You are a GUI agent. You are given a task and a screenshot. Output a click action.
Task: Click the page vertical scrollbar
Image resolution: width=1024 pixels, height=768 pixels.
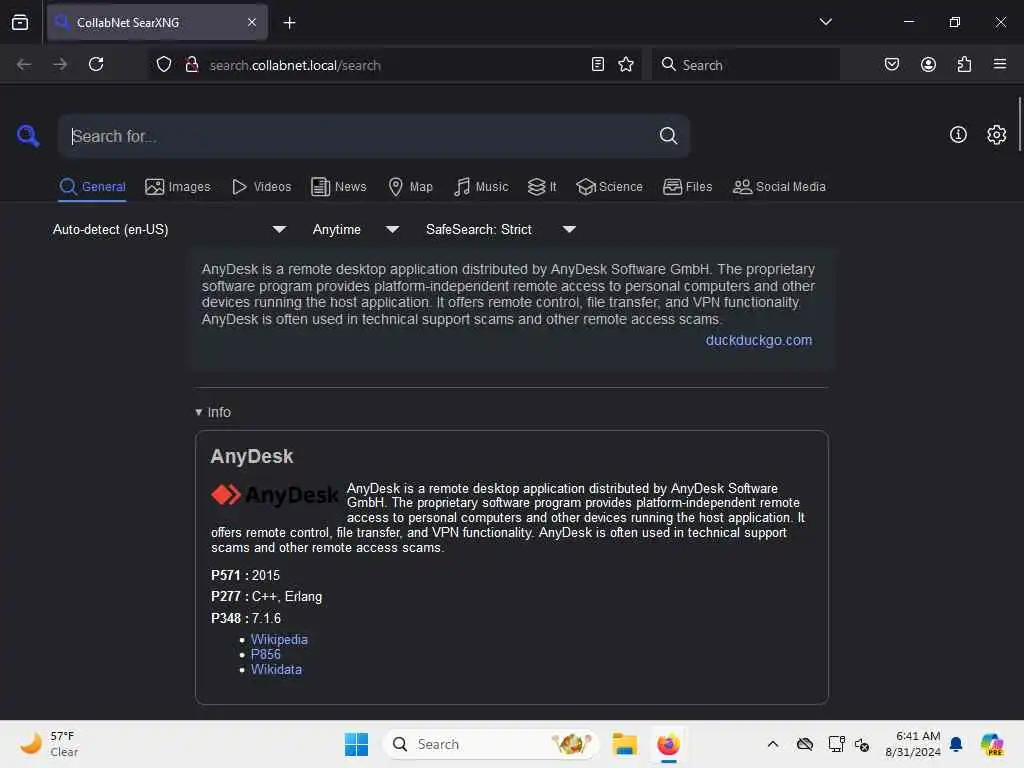click(1019, 124)
